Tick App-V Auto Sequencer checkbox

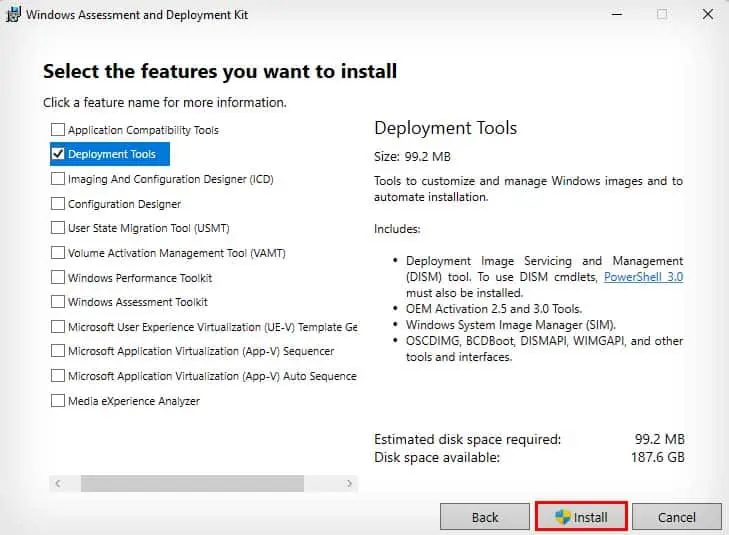pos(58,376)
